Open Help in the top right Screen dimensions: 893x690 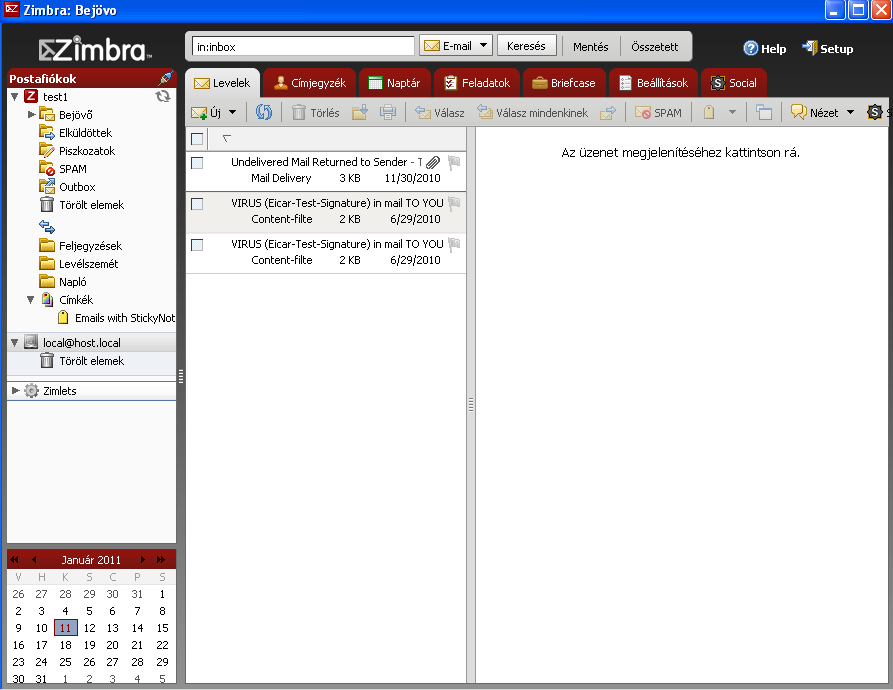point(765,49)
